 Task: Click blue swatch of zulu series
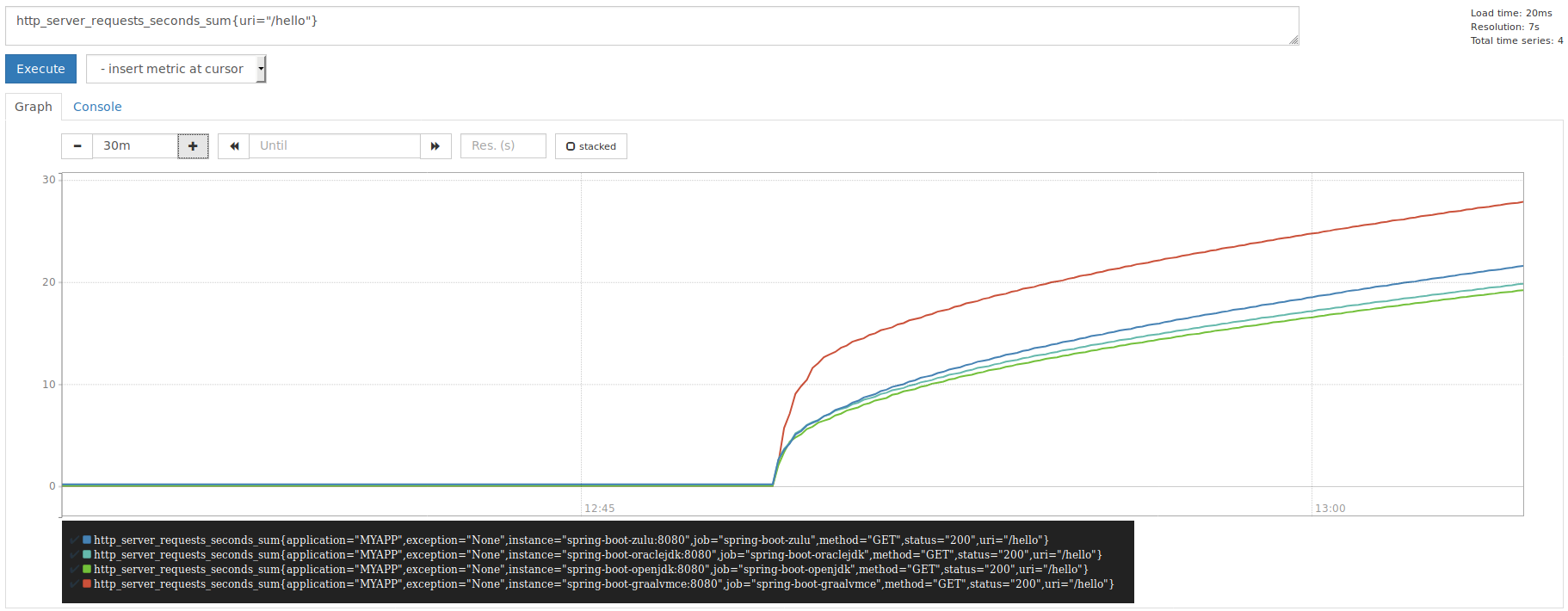[87, 540]
